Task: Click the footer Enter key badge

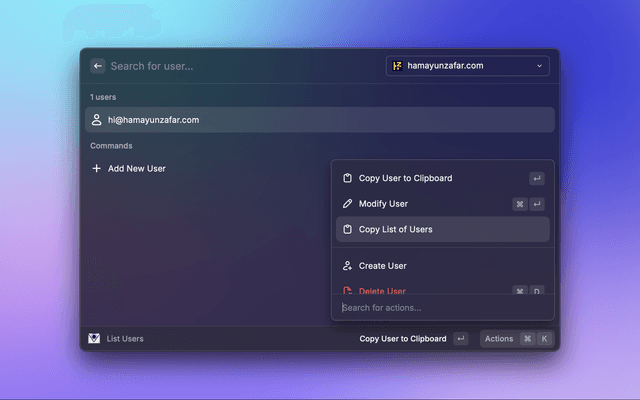Action: pos(460,339)
